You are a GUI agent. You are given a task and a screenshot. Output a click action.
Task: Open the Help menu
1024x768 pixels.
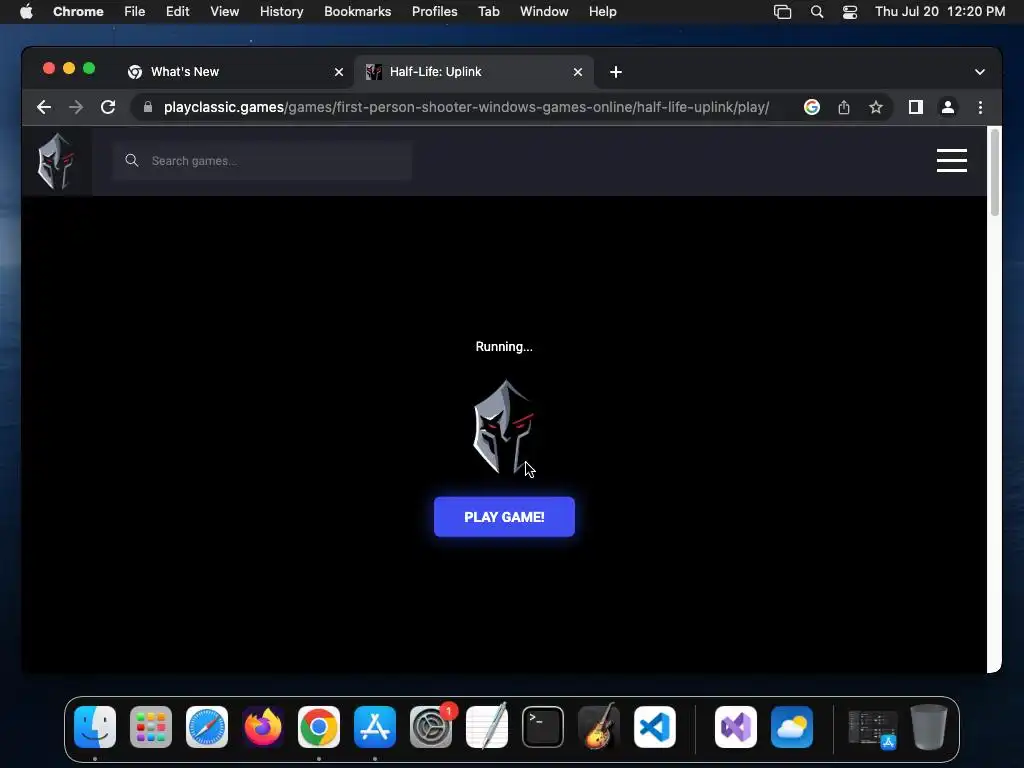[603, 12]
